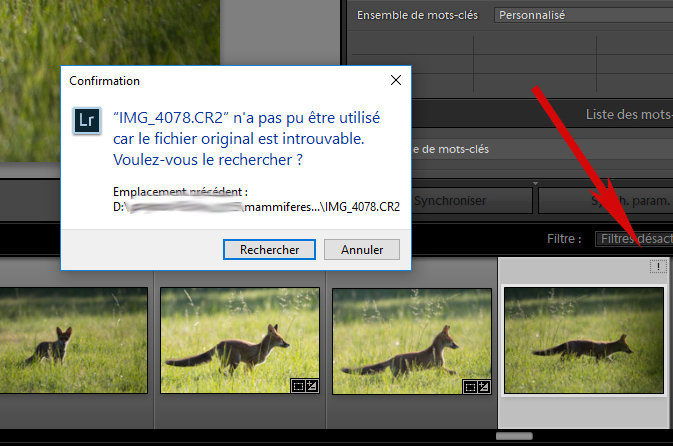673x446 pixels.
Task: Click the Rechercher button in the dialog
Action: pyautogui.click(x=269, y=249)
